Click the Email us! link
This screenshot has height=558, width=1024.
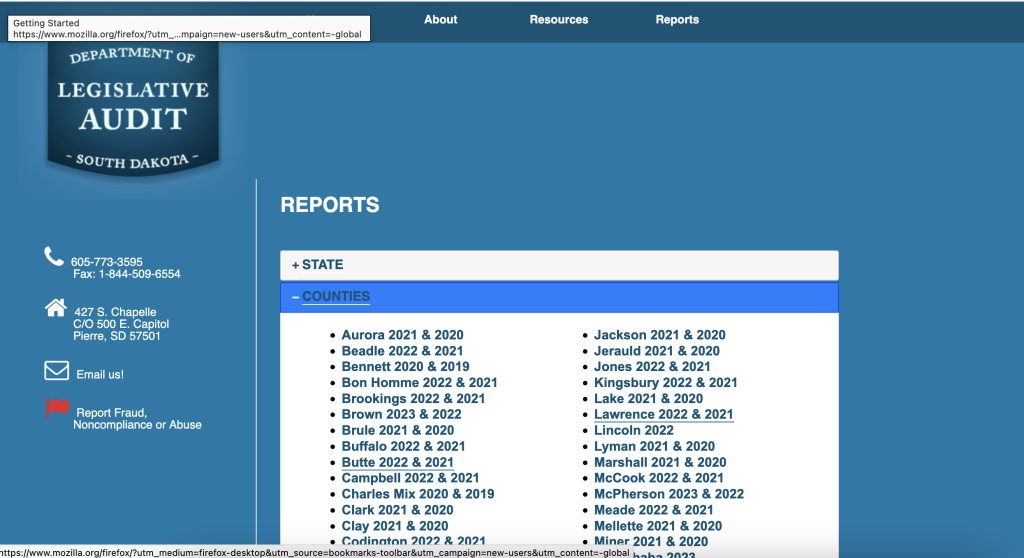(100, 375)
